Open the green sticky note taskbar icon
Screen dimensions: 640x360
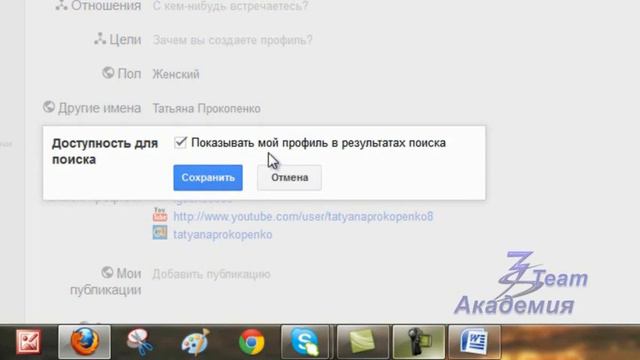click(x=362, y=342)
